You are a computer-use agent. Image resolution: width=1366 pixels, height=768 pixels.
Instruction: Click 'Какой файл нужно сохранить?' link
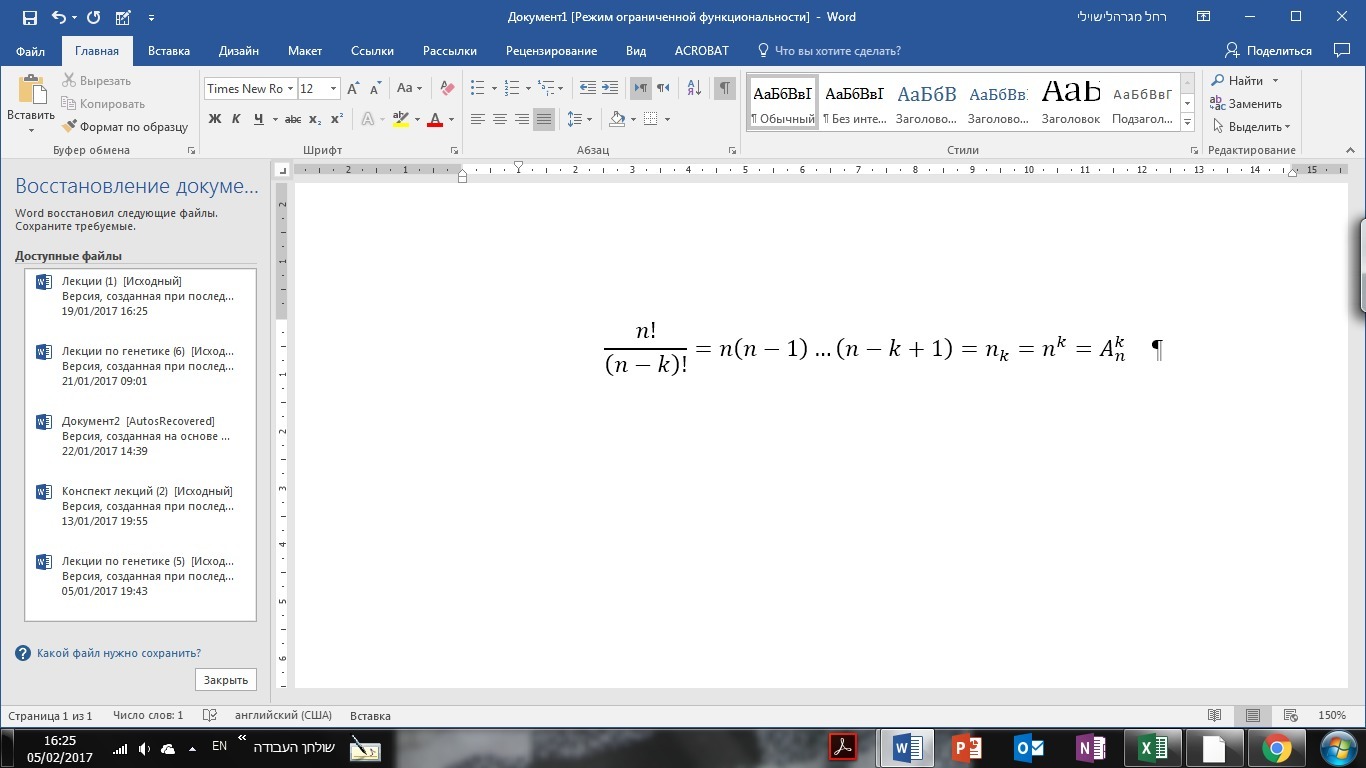click(118, 653)
